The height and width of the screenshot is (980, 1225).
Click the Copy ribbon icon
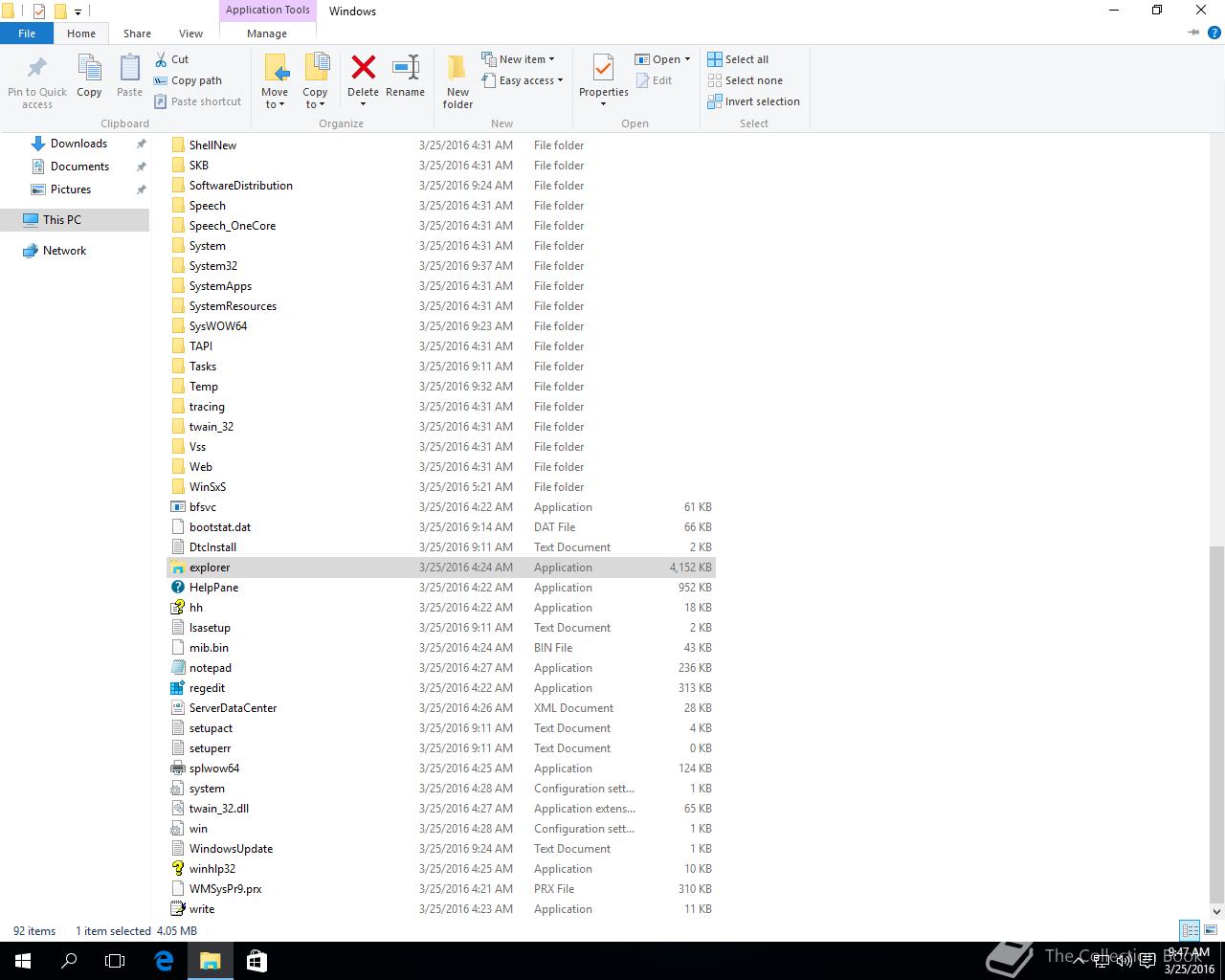pyautogui.click(x=89, y=68)
